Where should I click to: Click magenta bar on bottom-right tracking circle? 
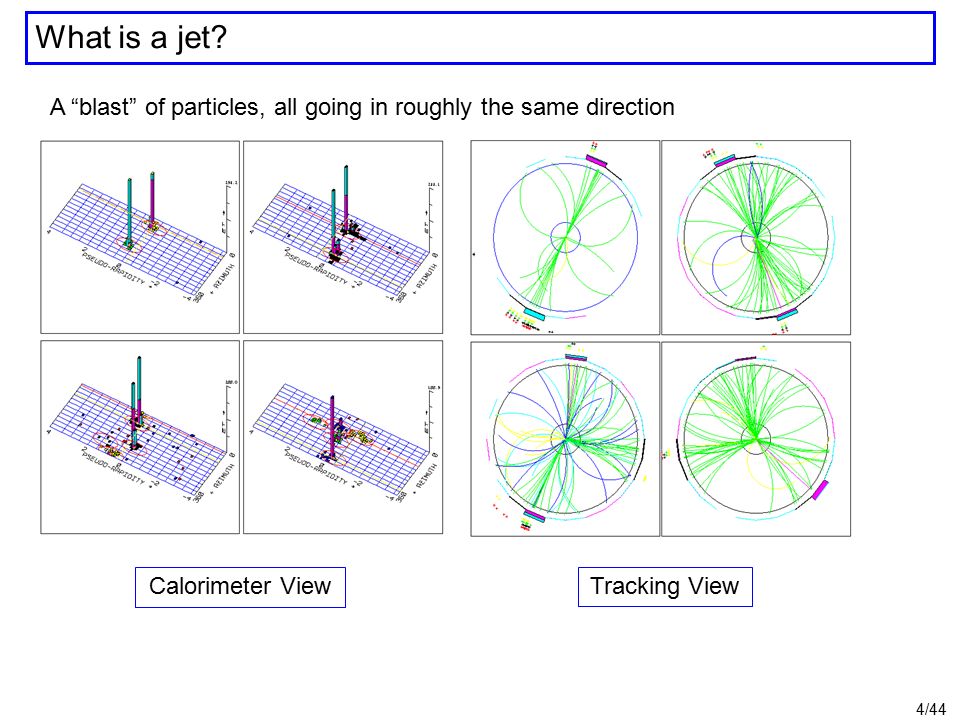(x=820, y=490)
